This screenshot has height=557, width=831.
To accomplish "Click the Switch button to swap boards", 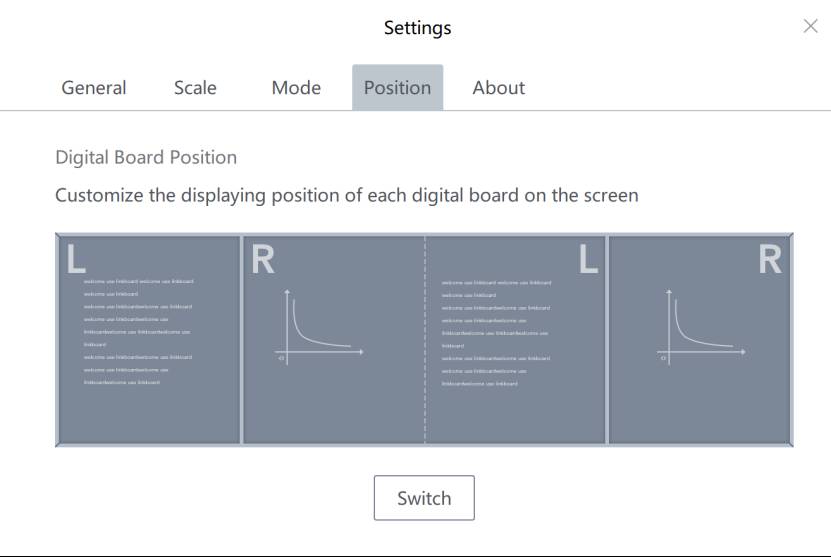I will [424, 498].
